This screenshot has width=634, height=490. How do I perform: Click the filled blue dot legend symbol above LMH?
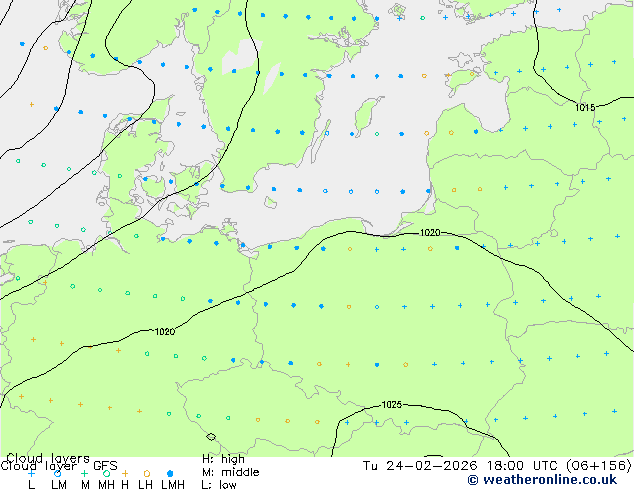click(x=170, y=473)
